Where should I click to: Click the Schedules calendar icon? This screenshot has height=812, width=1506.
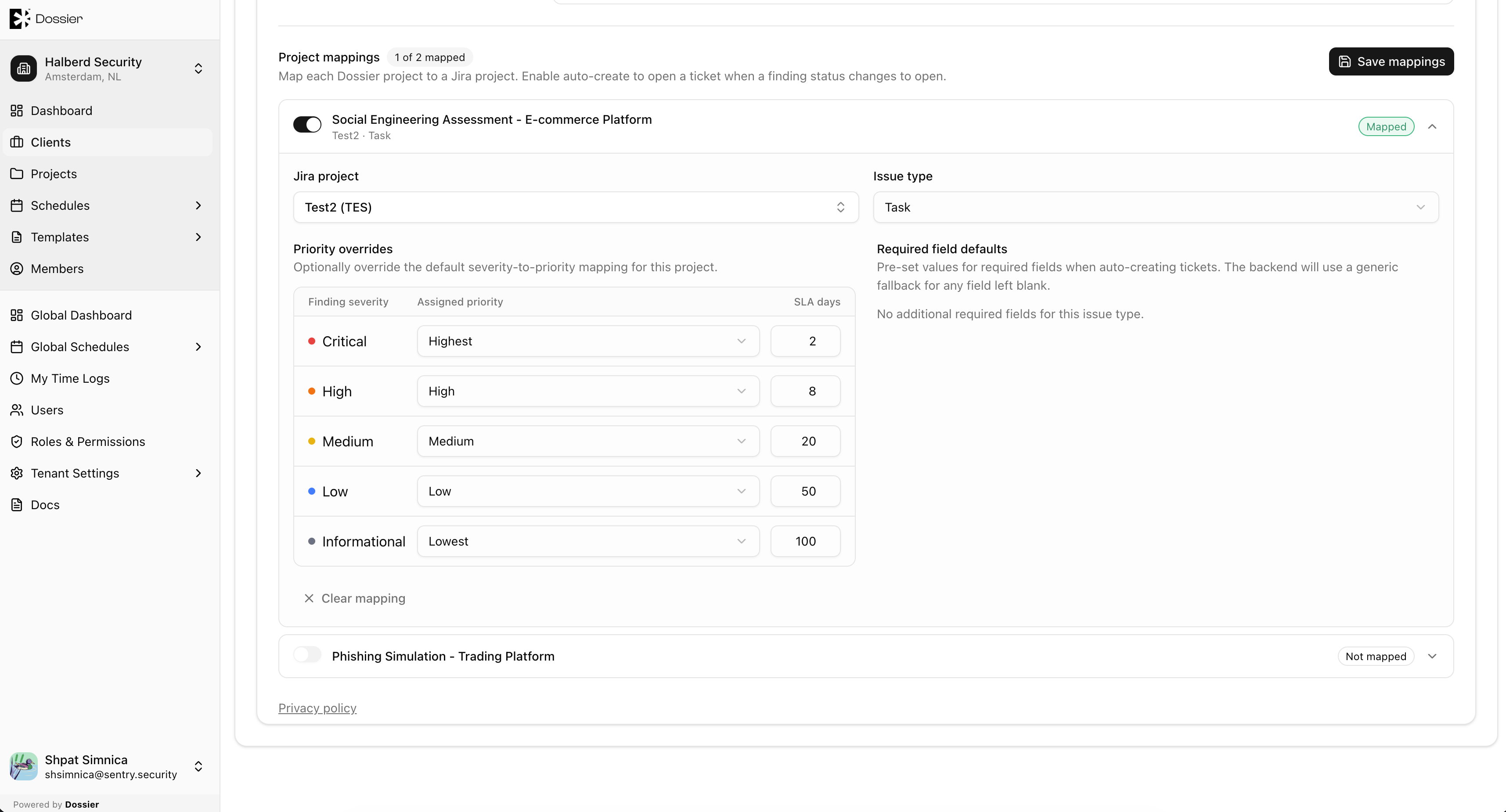[17, 205]
